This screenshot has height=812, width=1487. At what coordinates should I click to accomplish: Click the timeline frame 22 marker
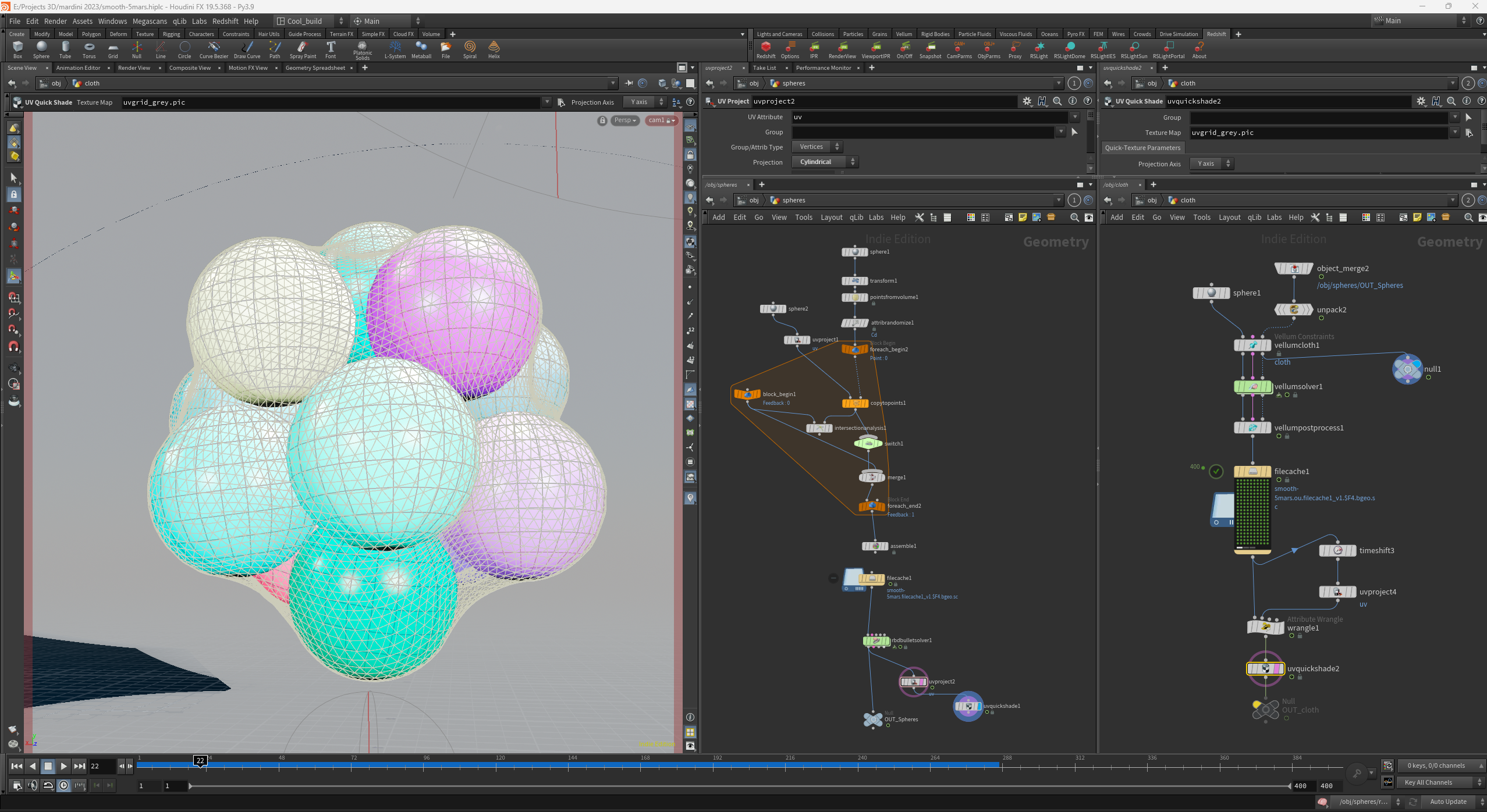[200, 761]
